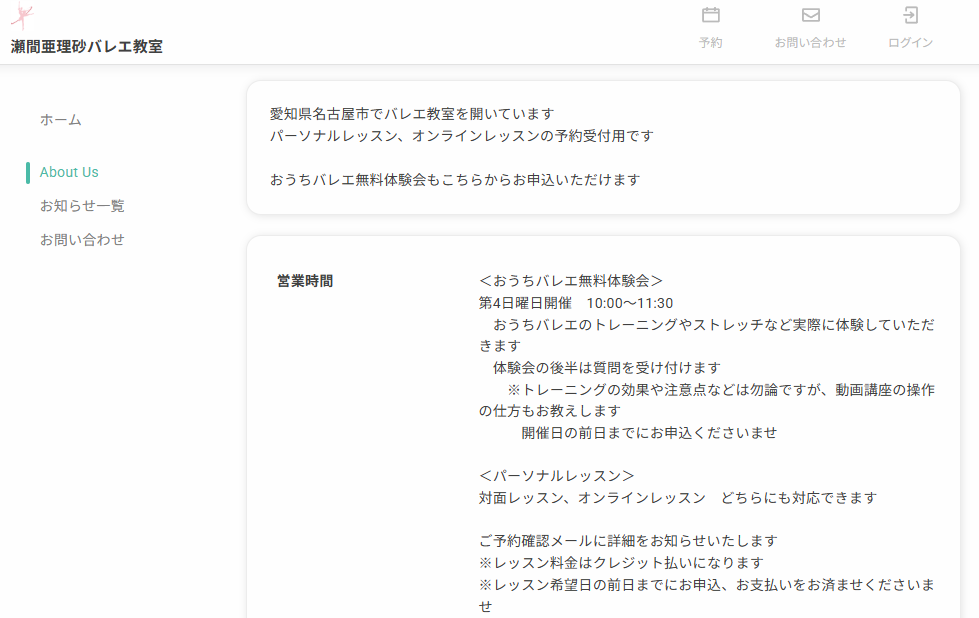Click the login arrow icon
Image resolution: width=979 pixels, height=618 pixels.
(x=910, y=15)
